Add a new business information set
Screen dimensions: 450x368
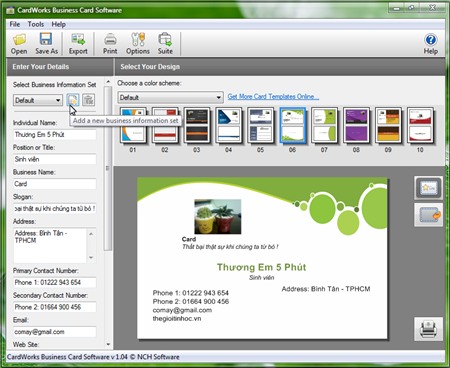pos(73,100)
